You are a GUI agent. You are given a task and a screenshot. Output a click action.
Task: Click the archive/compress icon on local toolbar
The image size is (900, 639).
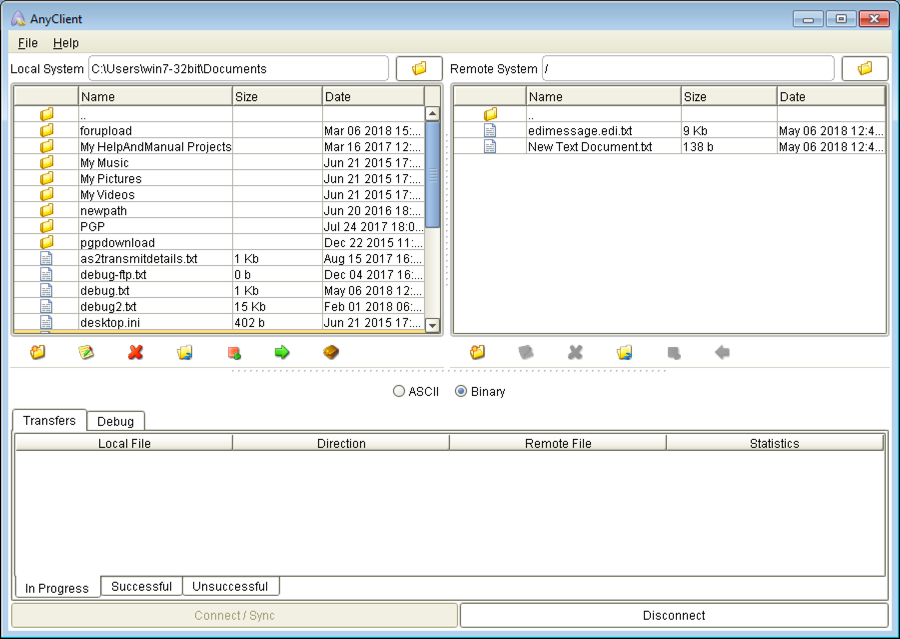329,352
